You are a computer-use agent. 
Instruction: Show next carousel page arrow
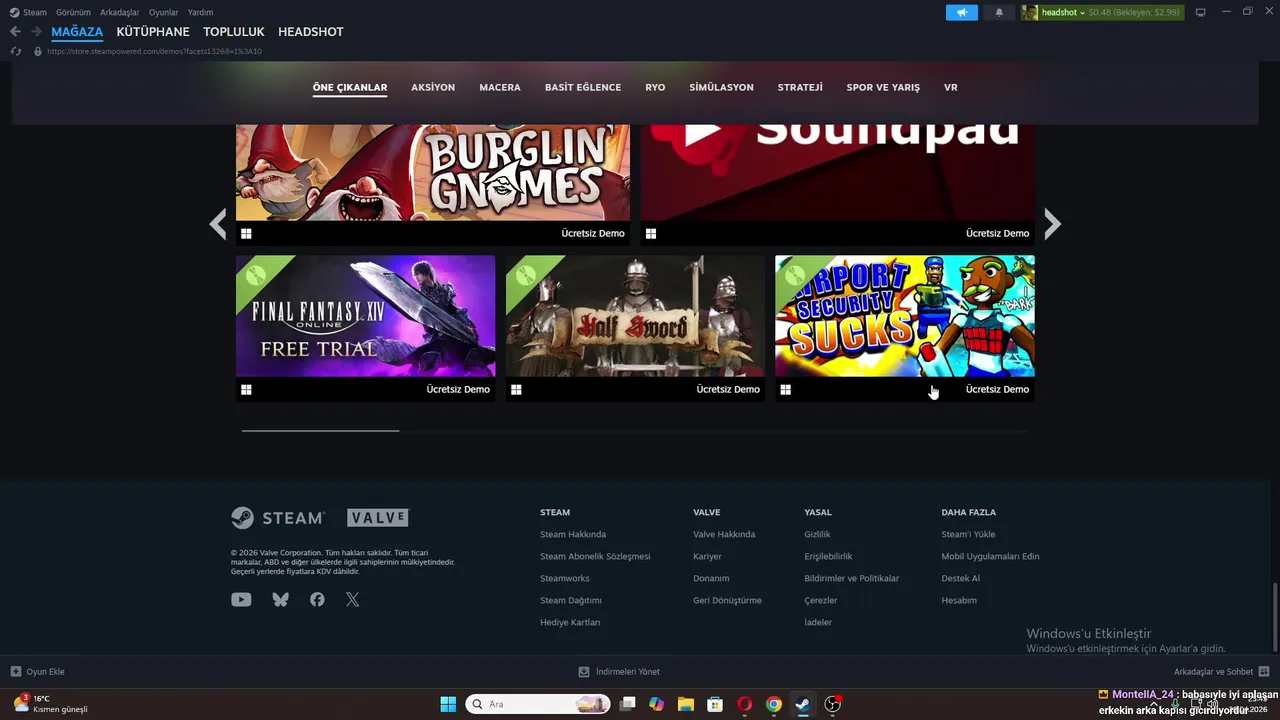coord(1052,224)
